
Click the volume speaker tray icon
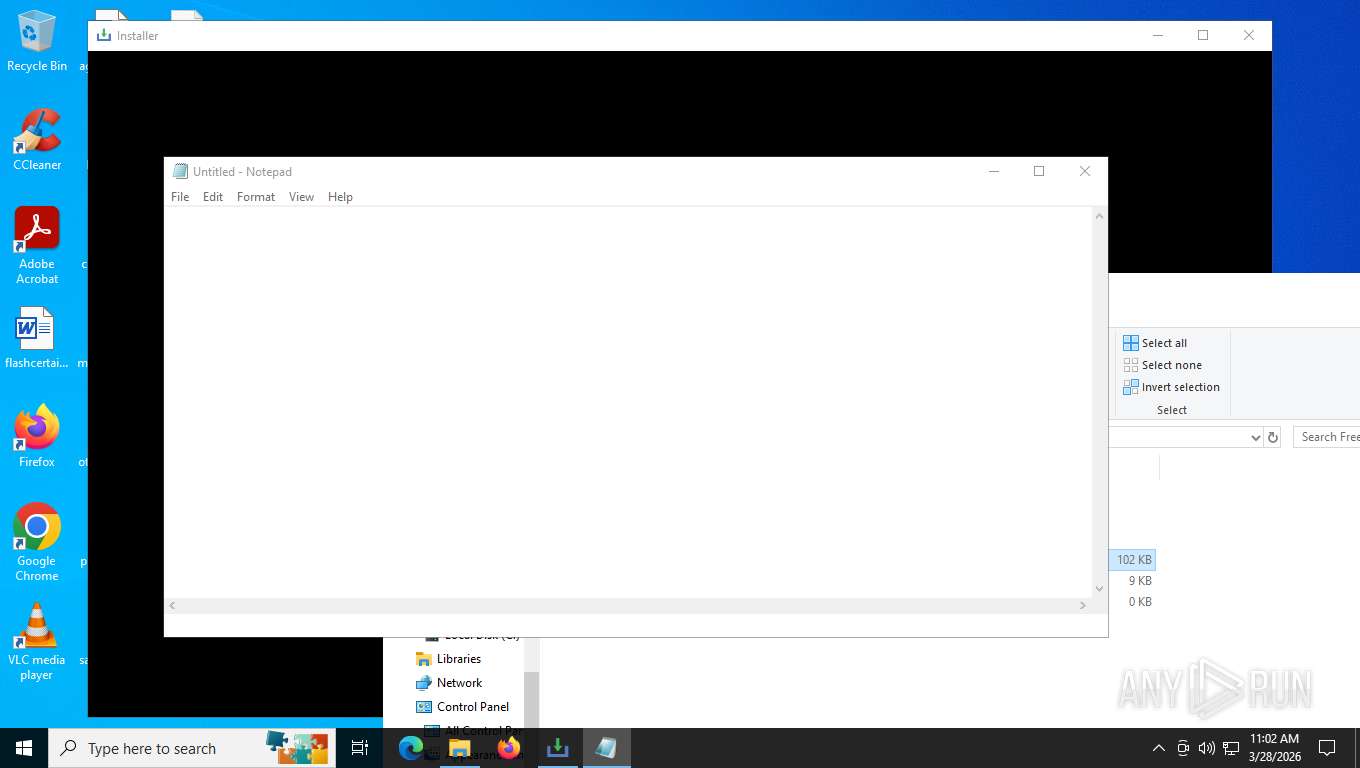coord(1206,748)
